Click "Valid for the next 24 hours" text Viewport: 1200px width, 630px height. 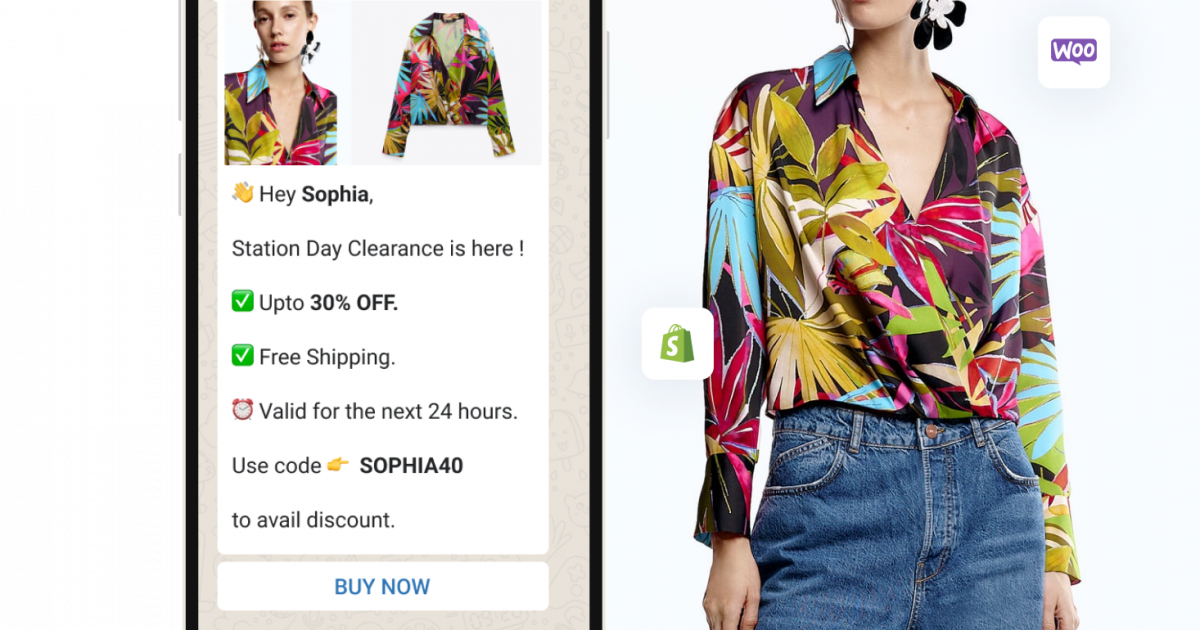(388, 411)
